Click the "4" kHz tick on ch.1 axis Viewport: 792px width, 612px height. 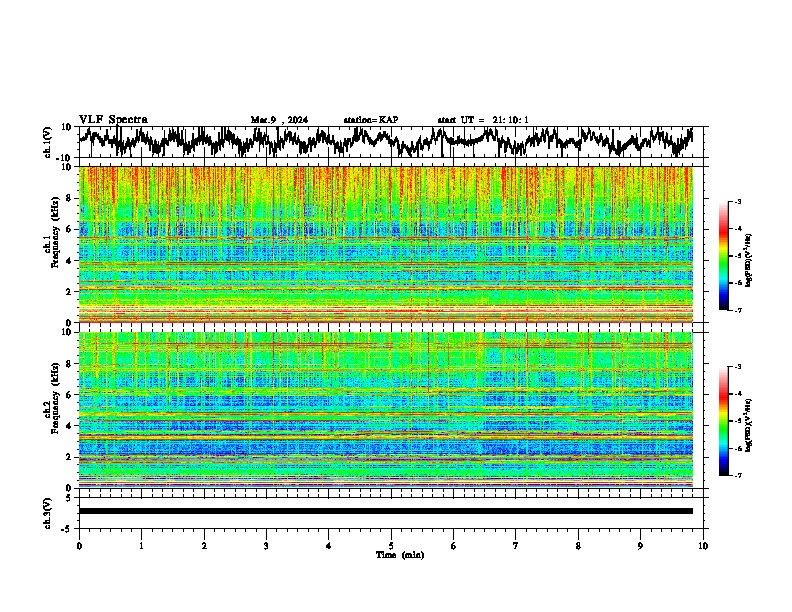pyautogui.click(x=70, y=261)
